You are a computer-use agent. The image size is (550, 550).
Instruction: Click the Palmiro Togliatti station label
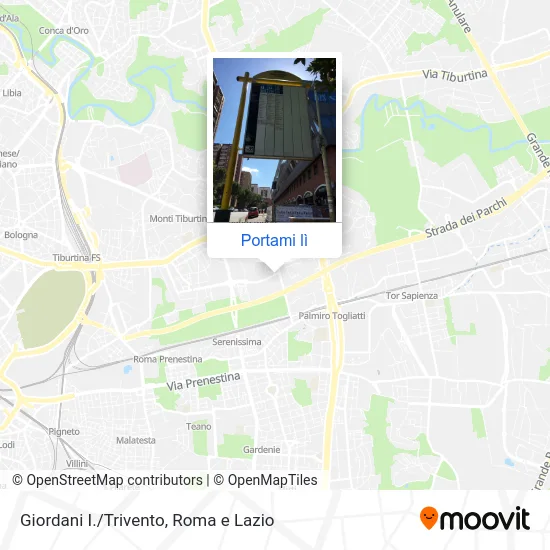coord(332,316)
